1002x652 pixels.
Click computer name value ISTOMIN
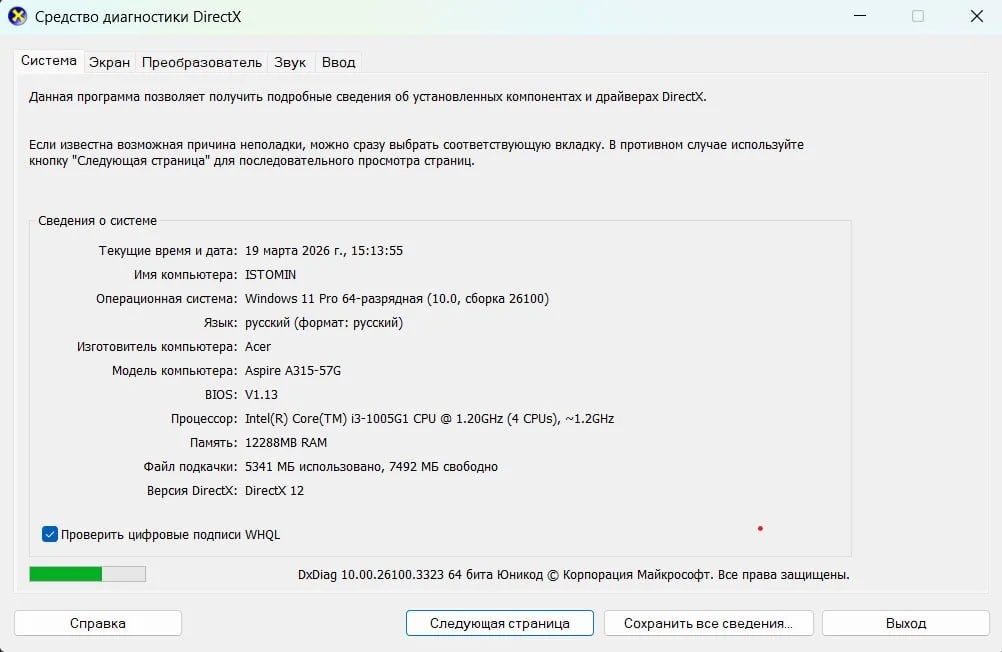(270, 275)
